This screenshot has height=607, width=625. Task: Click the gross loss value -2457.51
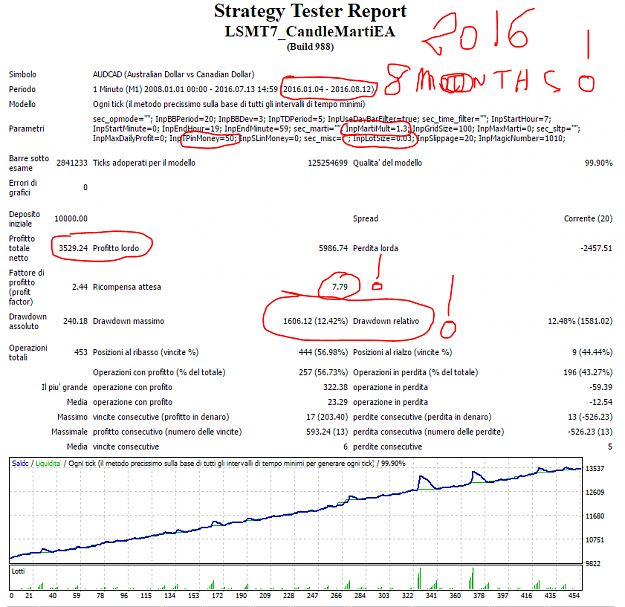596,248
